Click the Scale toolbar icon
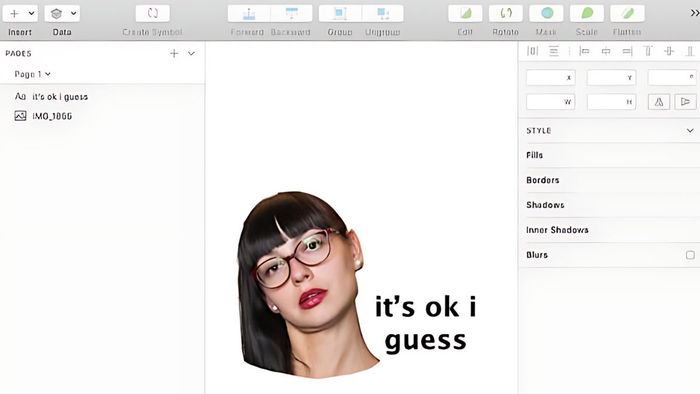This screenshot has height=394, width=700. click(x=587, y=13)
